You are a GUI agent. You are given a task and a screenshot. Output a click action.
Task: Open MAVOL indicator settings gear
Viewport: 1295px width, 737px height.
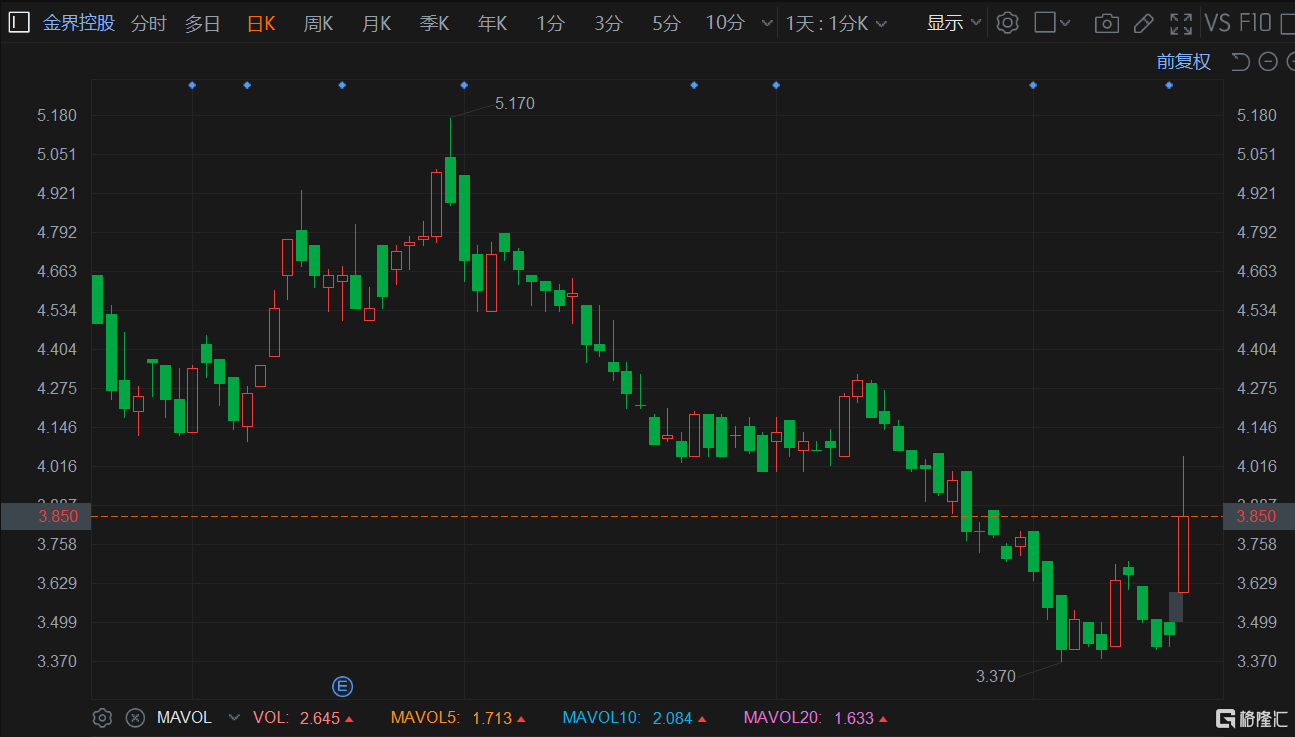102,717
